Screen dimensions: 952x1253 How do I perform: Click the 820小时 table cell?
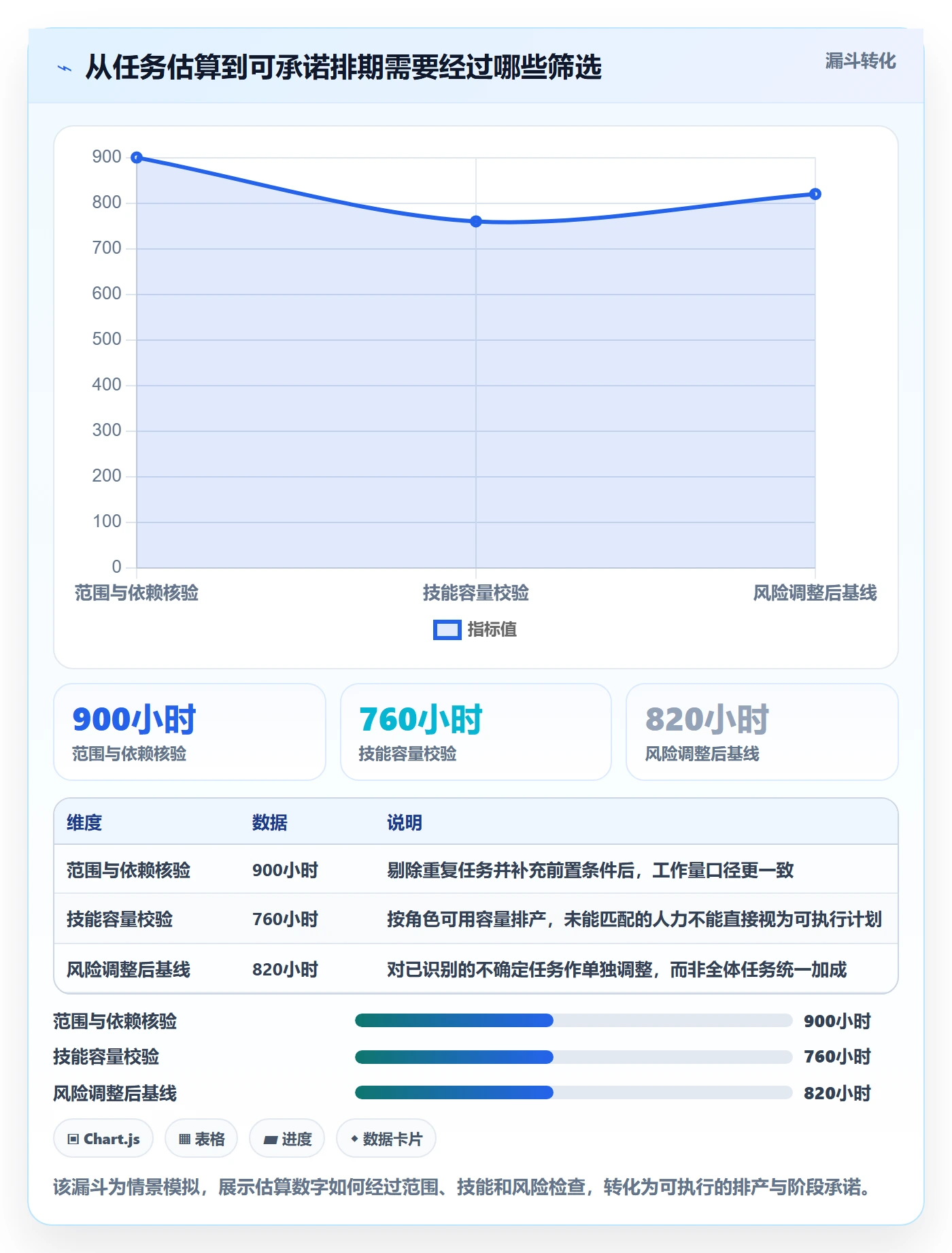click(x=286, y=969)
